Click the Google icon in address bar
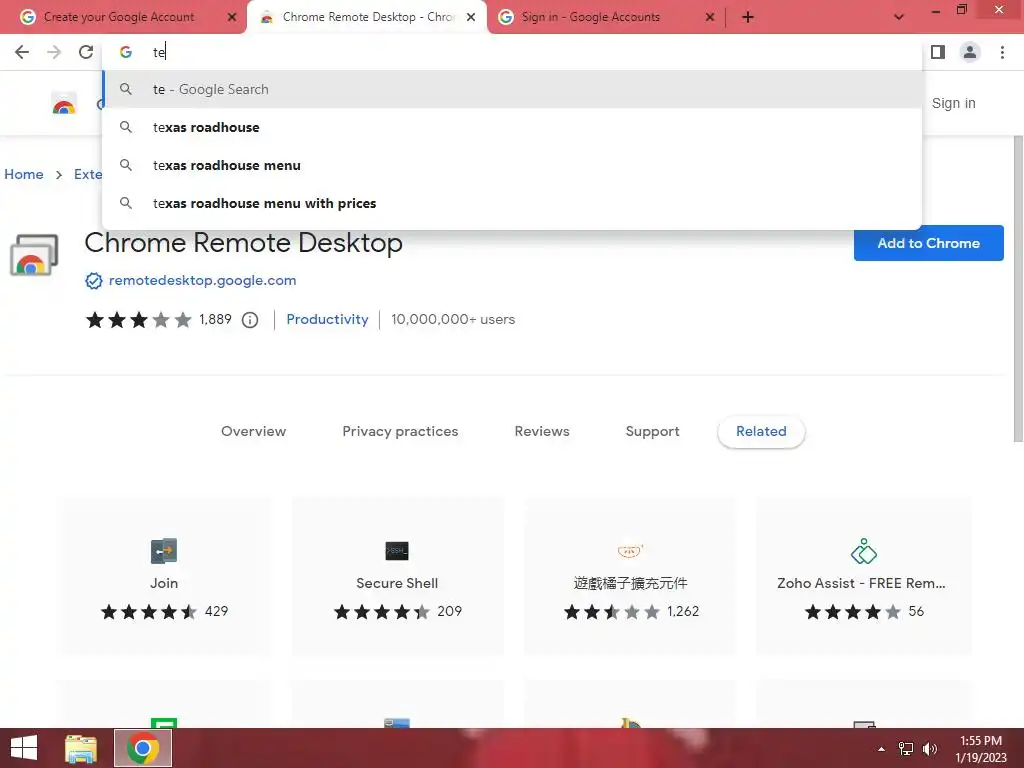The height and width of the screenshot is (768, 1024). click(x=125, y=52)
